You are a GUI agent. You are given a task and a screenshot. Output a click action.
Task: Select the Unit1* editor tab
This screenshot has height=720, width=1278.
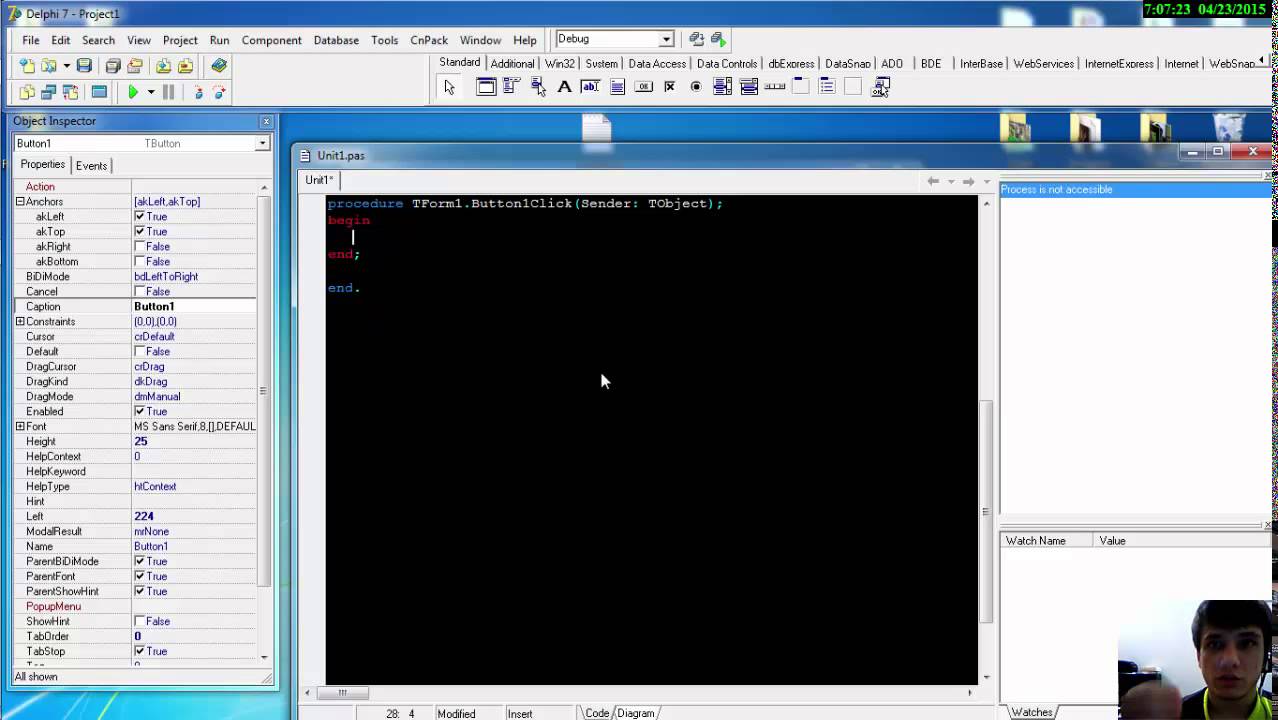[x=319, y=180]
